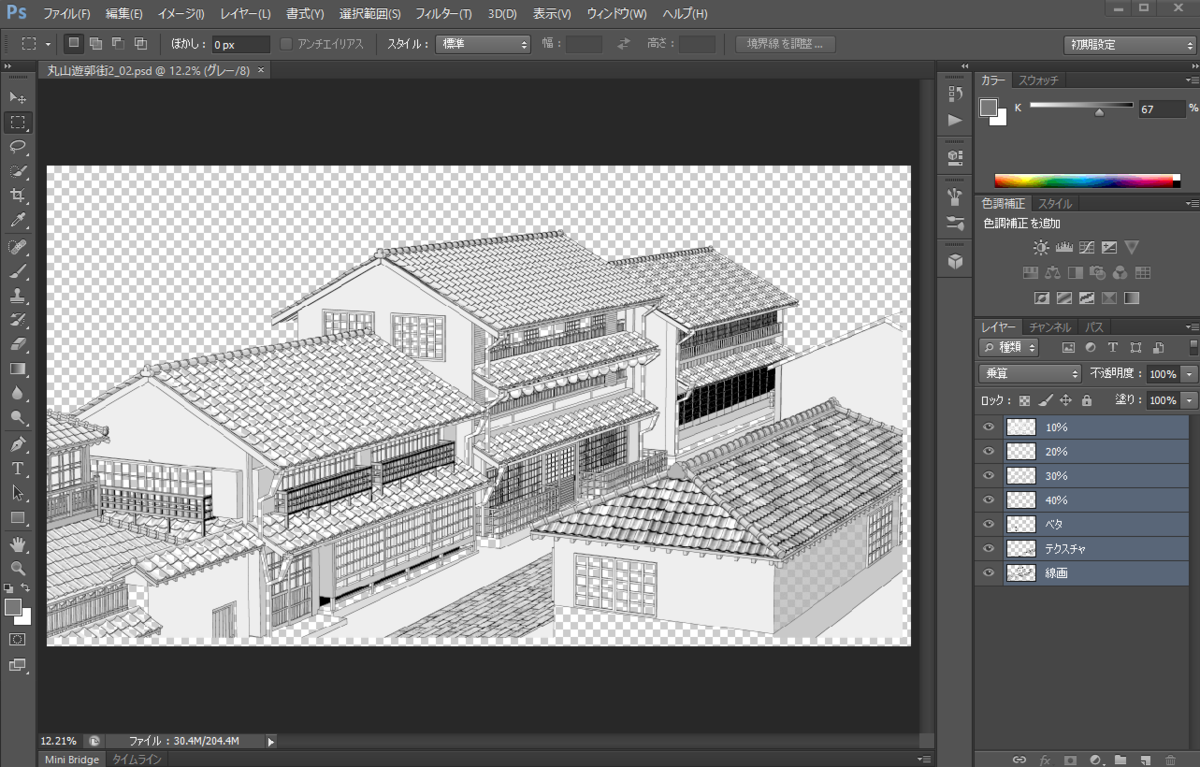
Task: Click the Mini Bridge button
Action: [70, 759]
